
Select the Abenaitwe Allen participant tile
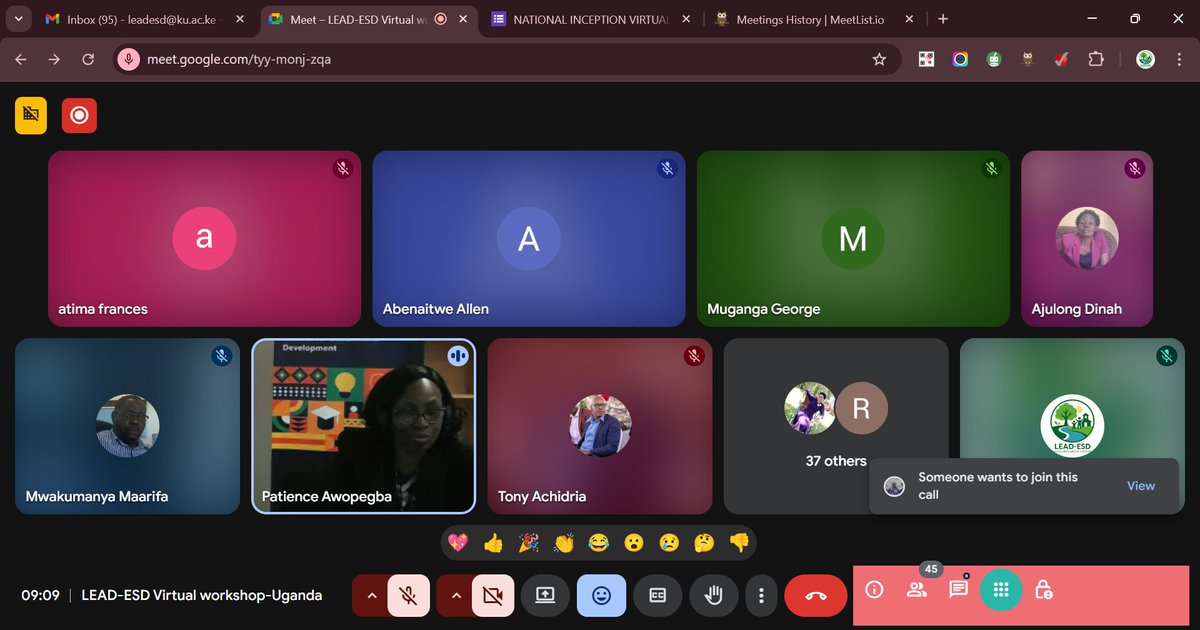pyautogui.click(x=529, y=238)
